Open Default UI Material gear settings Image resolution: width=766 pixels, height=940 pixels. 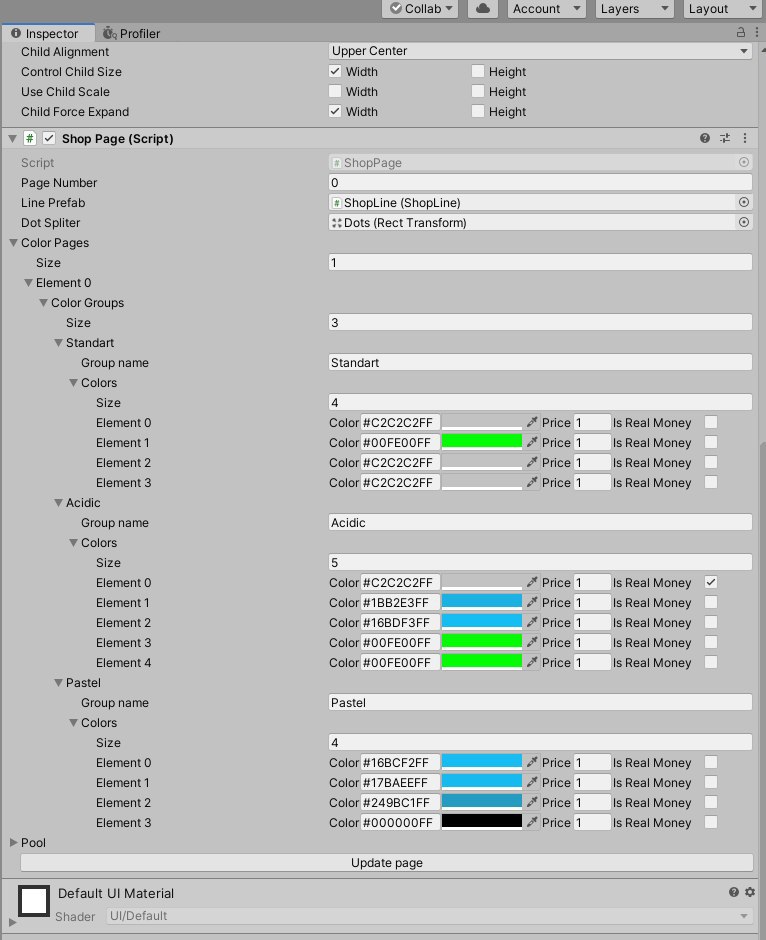(x=750, y=892)
